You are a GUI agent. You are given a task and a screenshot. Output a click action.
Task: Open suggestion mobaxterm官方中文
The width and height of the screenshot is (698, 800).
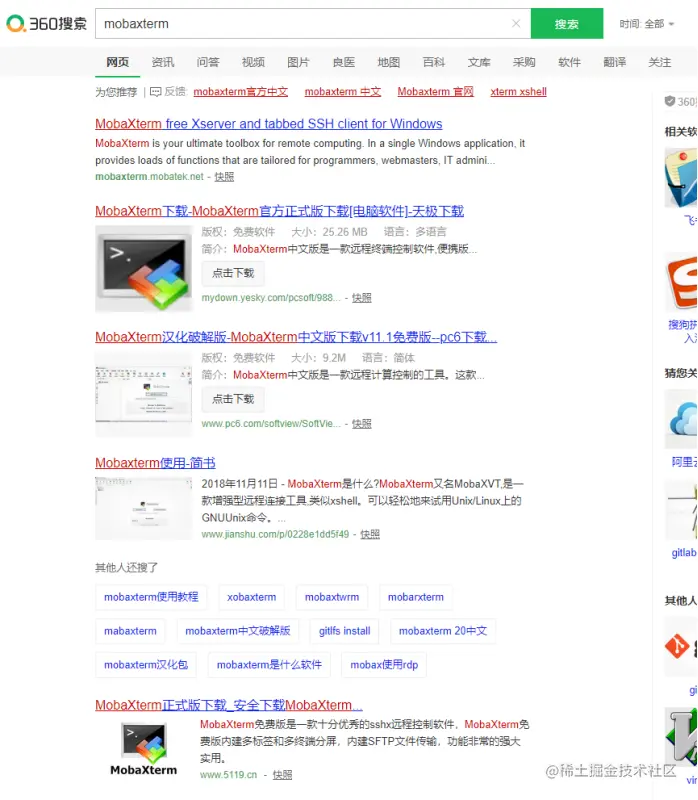(240, 92)
